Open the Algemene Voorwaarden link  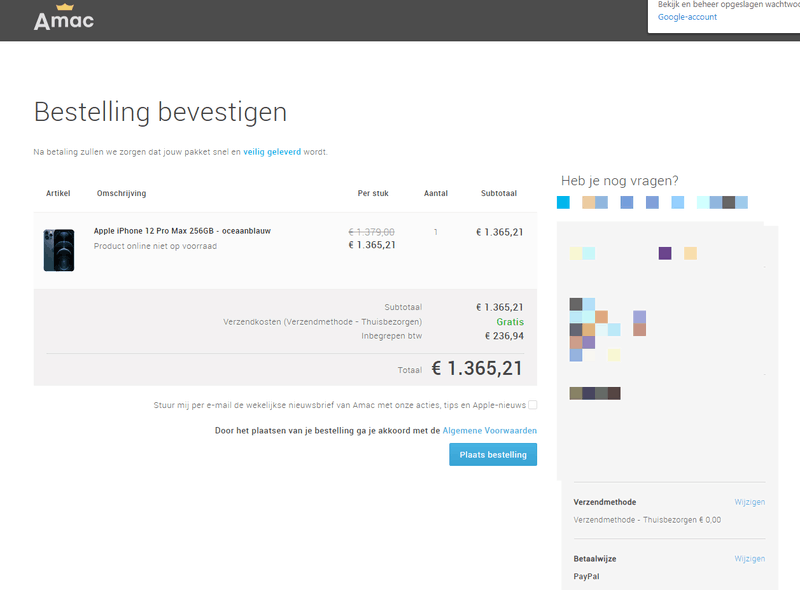(x=489, y=430)
